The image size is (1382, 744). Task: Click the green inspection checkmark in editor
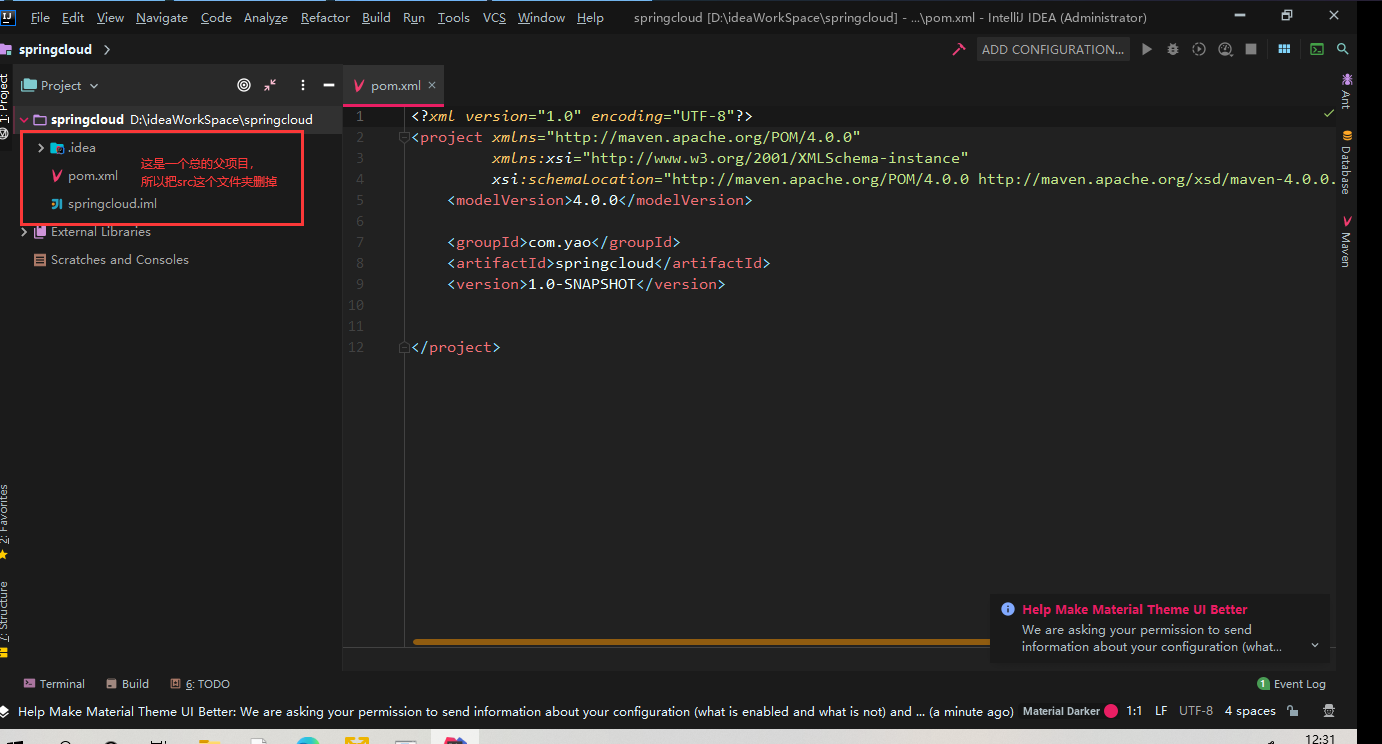tap(1329, 114)
